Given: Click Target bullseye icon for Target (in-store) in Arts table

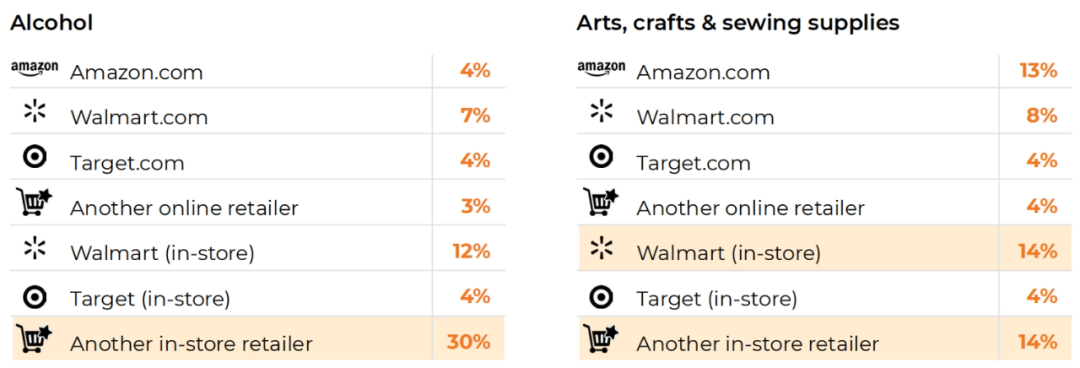Looking at the screenshot, I should [601, 295].
